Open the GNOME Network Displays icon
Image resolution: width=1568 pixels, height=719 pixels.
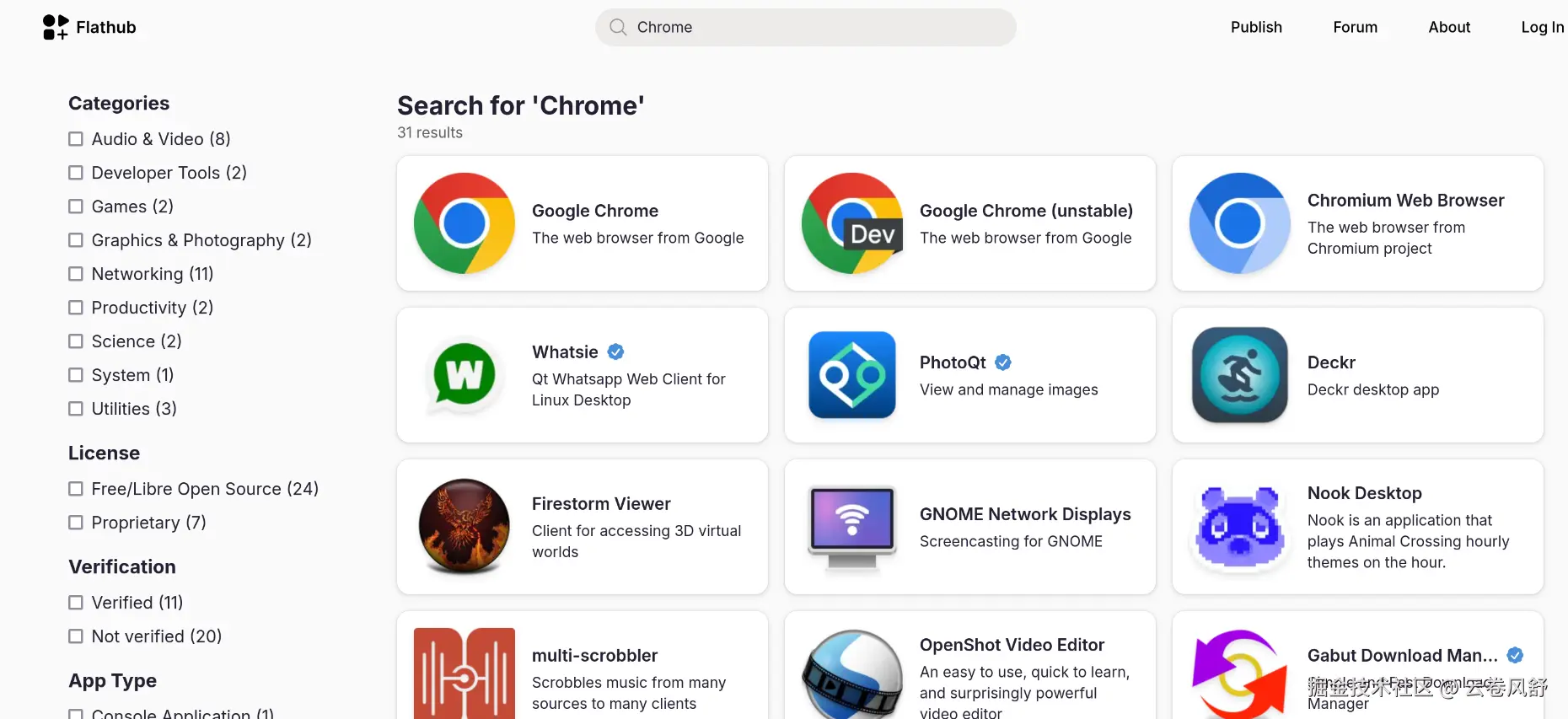(852, 529)
